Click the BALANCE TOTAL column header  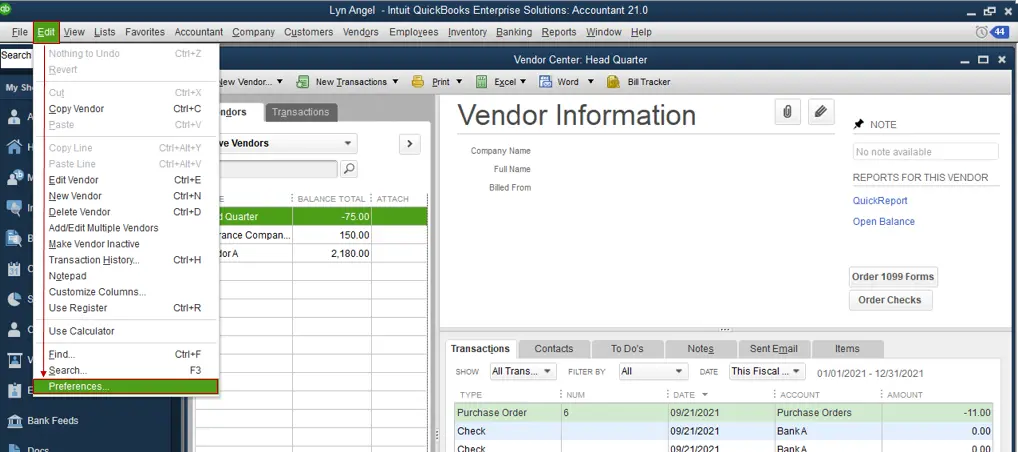click(331, 199)
